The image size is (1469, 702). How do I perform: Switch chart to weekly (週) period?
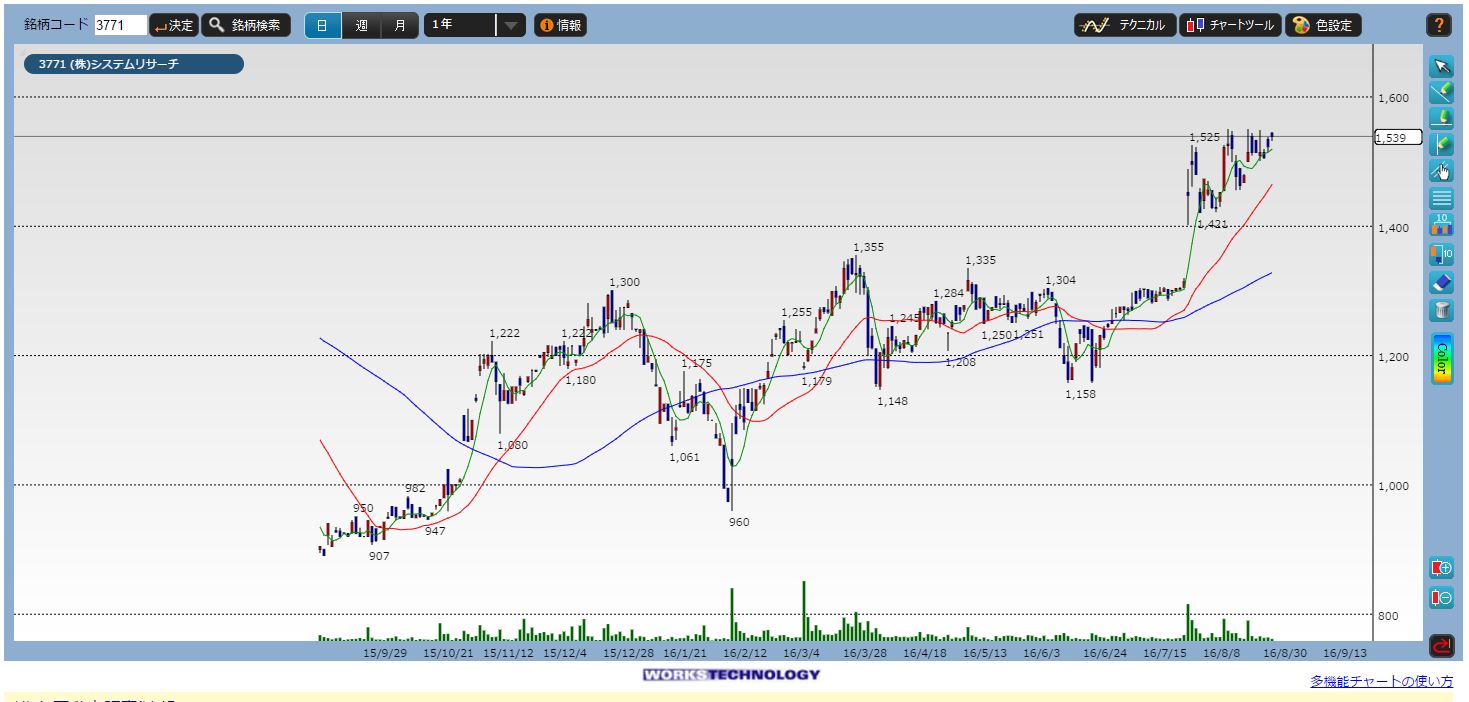pos(361,26)
